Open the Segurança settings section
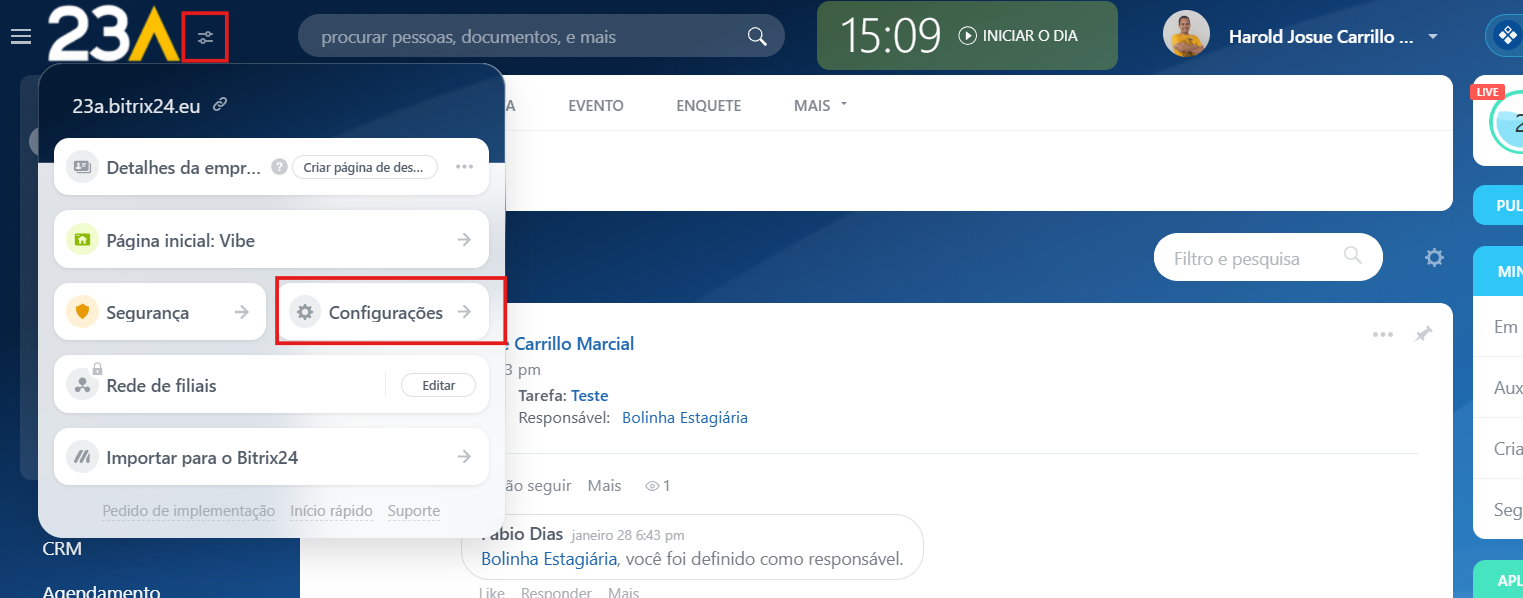Image resolution: width=1523 pixels, height=598 pixels. (x=160, y=313)
